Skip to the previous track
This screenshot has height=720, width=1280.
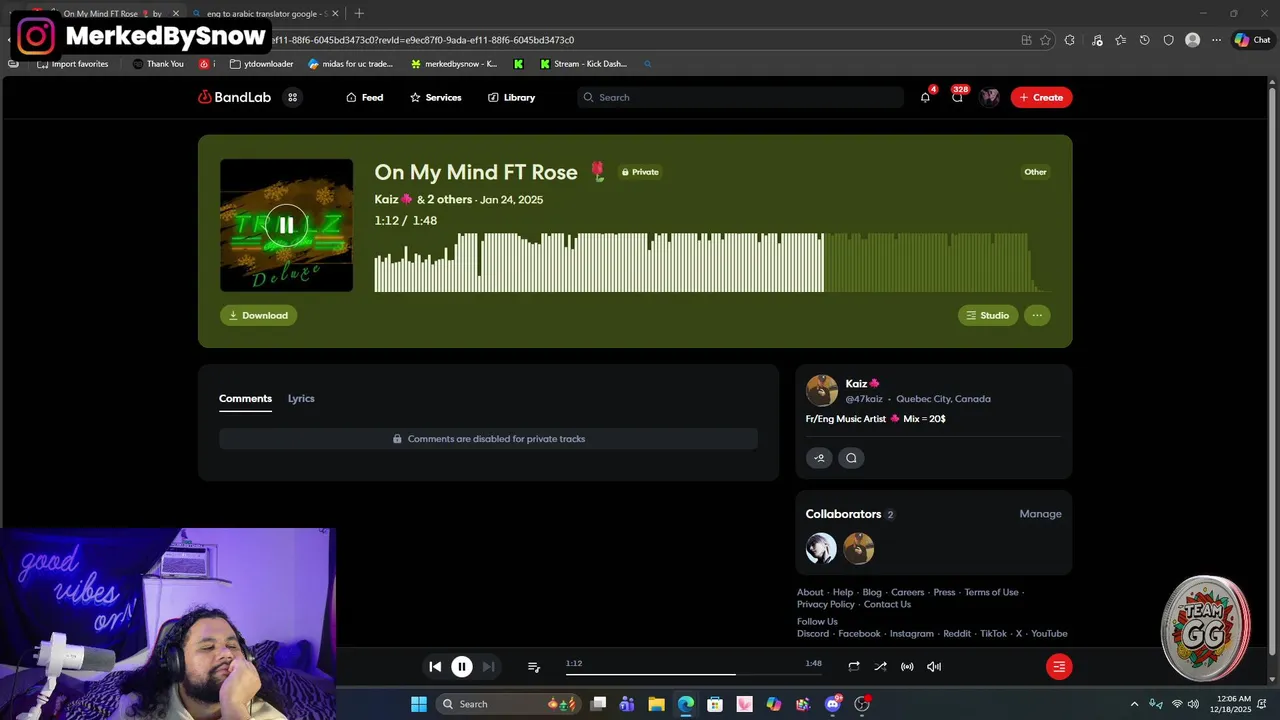pos(435,666)
